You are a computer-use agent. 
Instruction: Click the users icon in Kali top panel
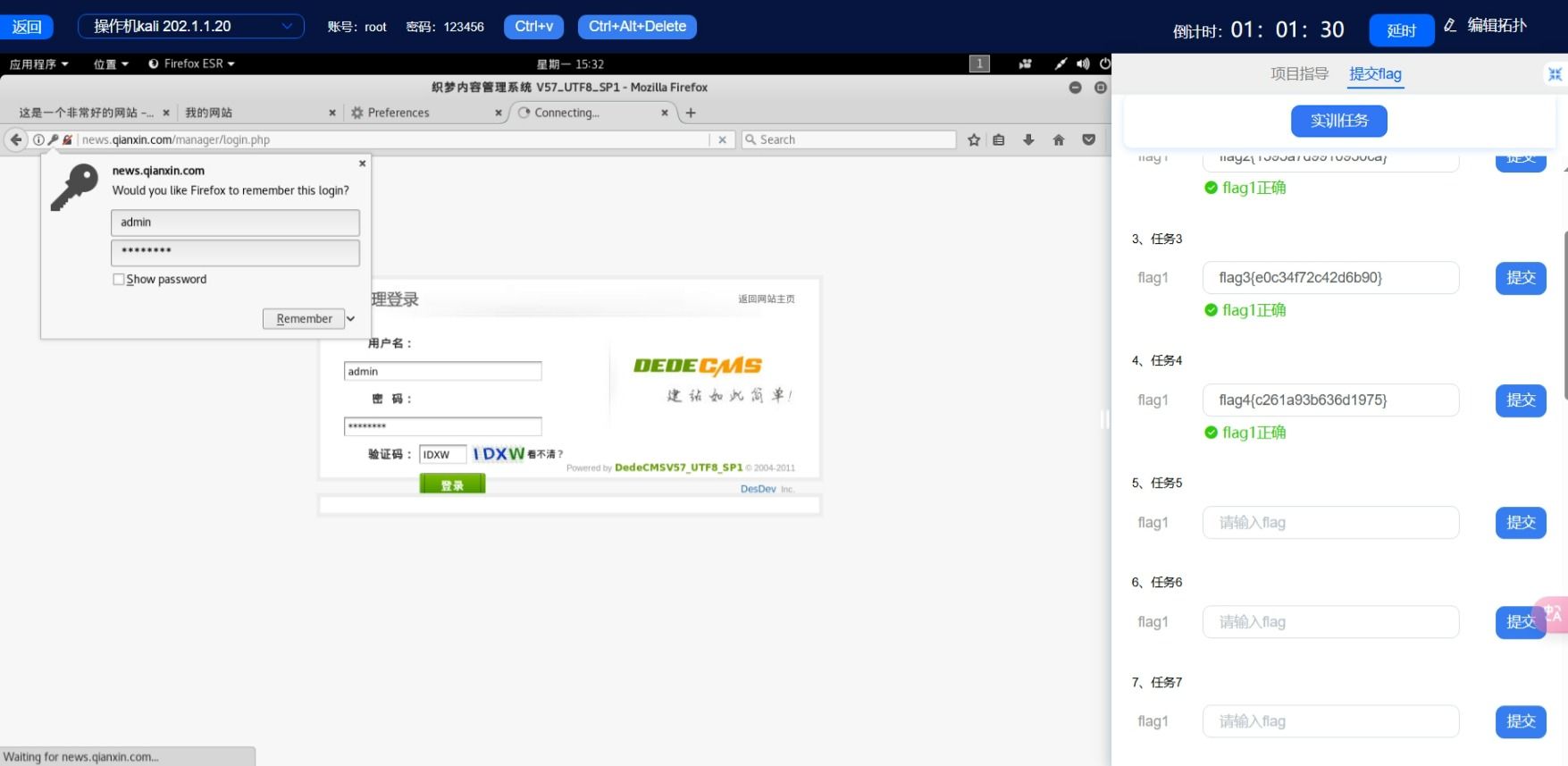[x=1026, y=63]
